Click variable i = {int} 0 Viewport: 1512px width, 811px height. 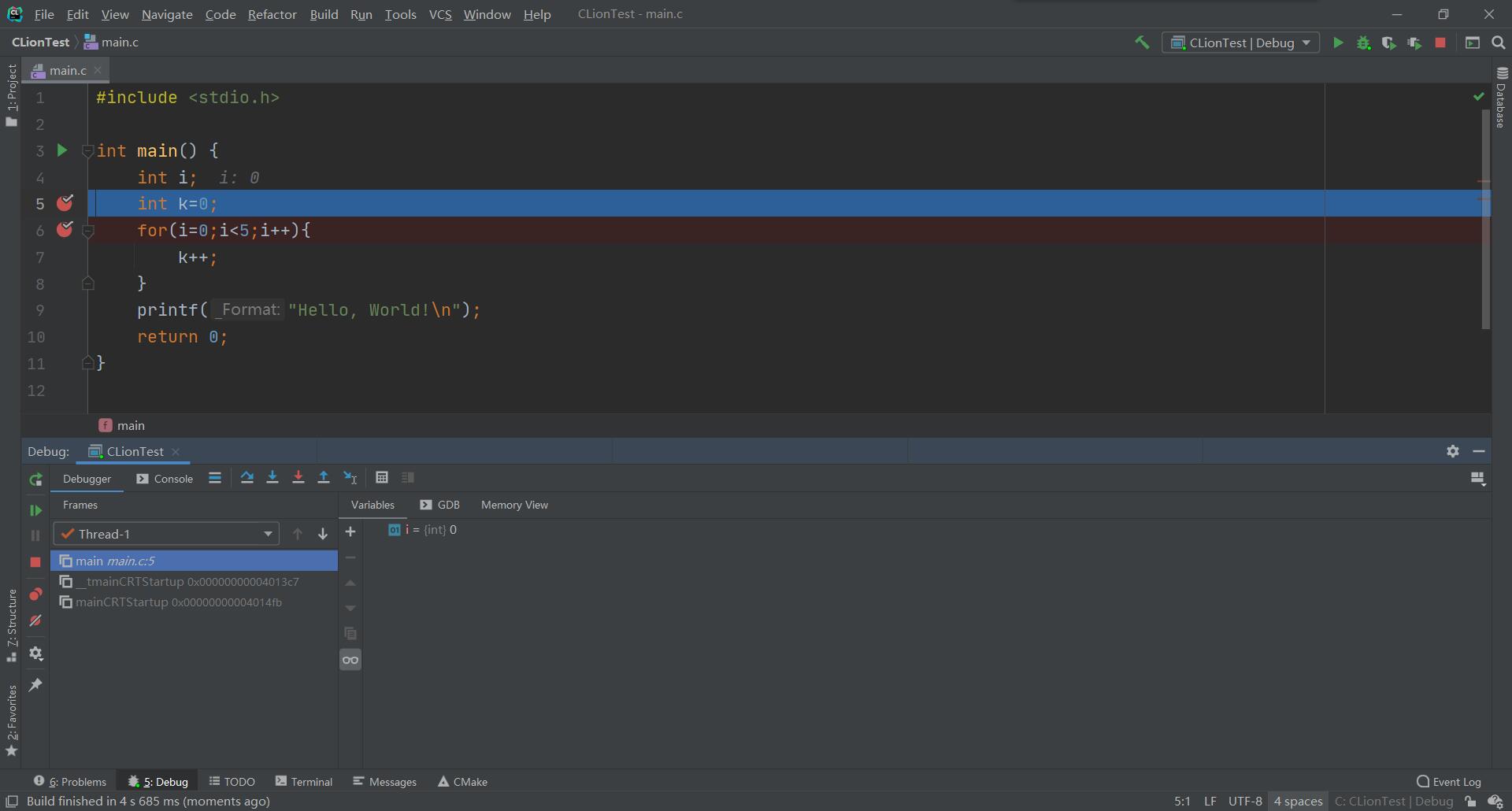click(423, 530)
